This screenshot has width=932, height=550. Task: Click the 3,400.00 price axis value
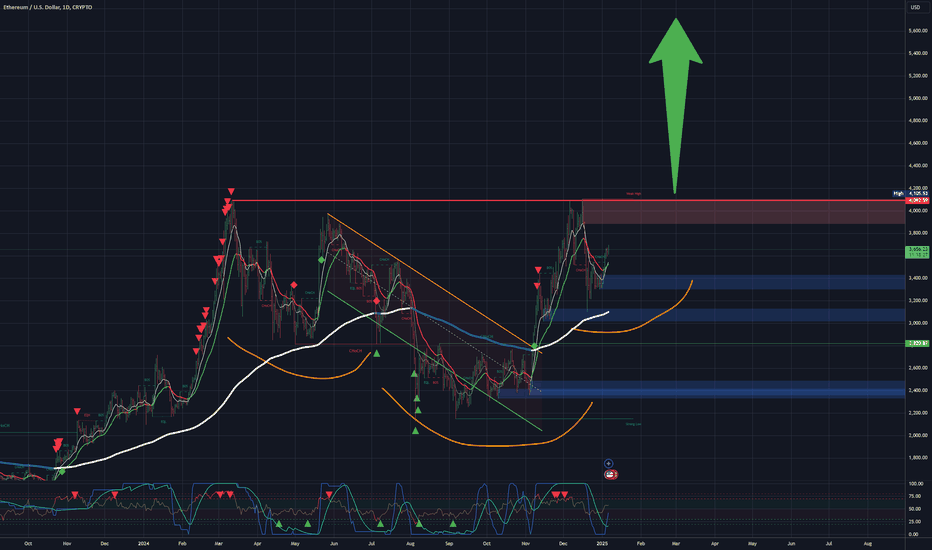click(x=918, y=278)
